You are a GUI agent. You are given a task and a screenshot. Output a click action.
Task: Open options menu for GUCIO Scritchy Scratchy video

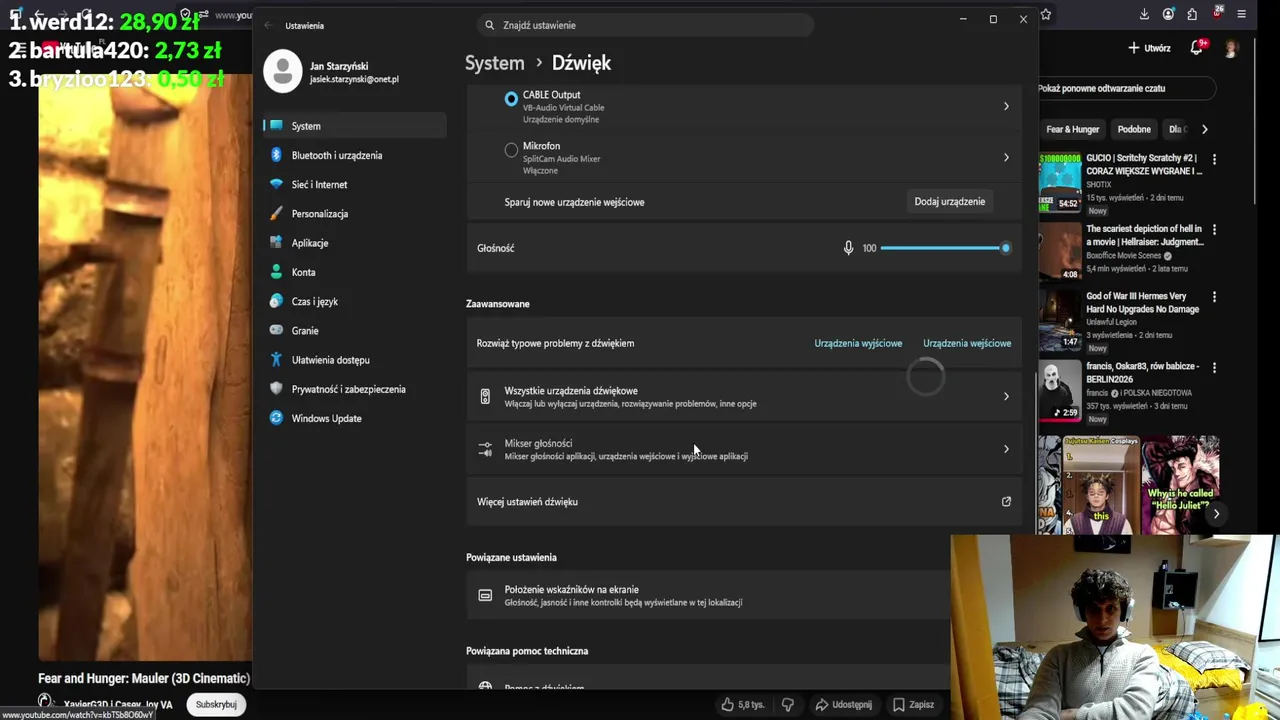(x=1214, y=159)
